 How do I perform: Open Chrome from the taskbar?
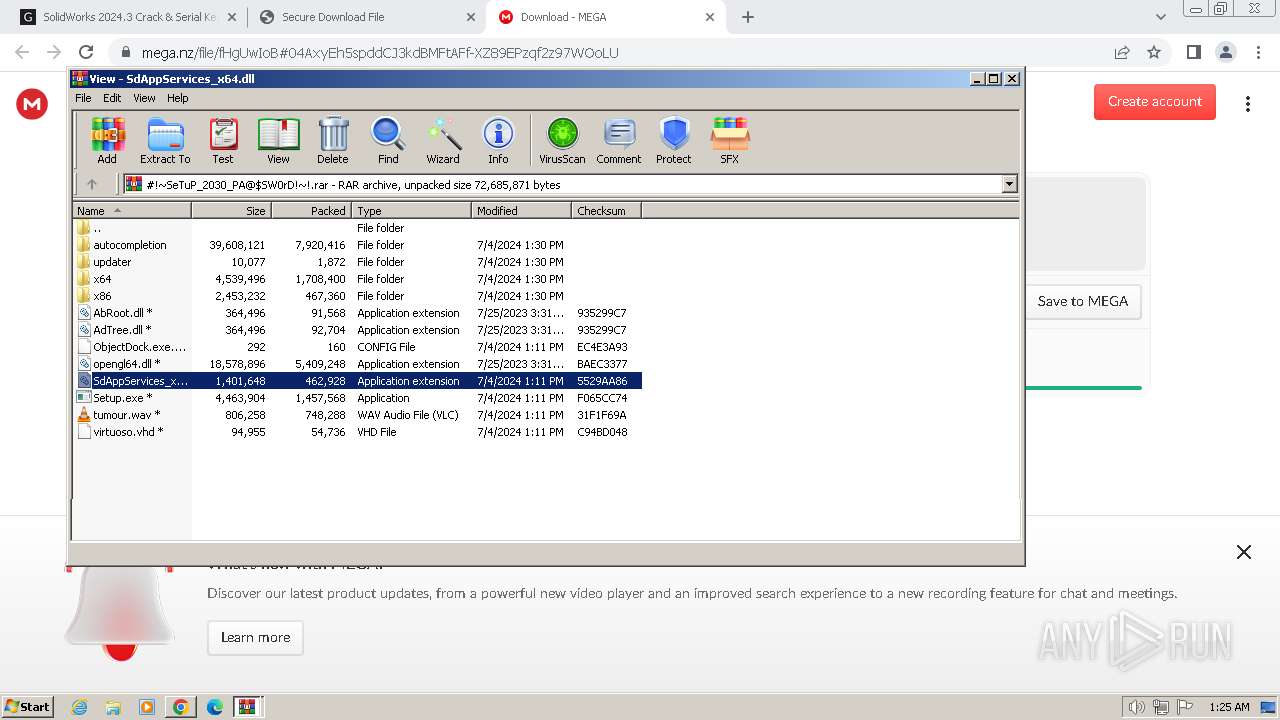[181, 707]
